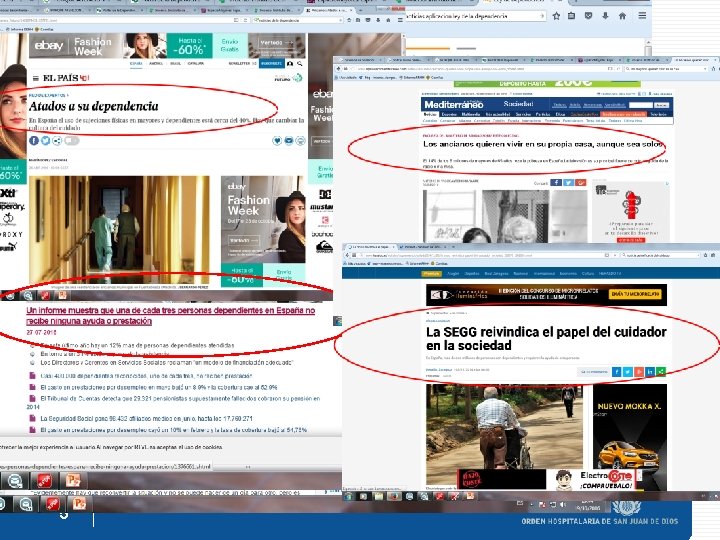The height and width of the screenshot is (540, 720).
Task: Open Economía section in Heraldo nav bar
Action: click(568, 273)
